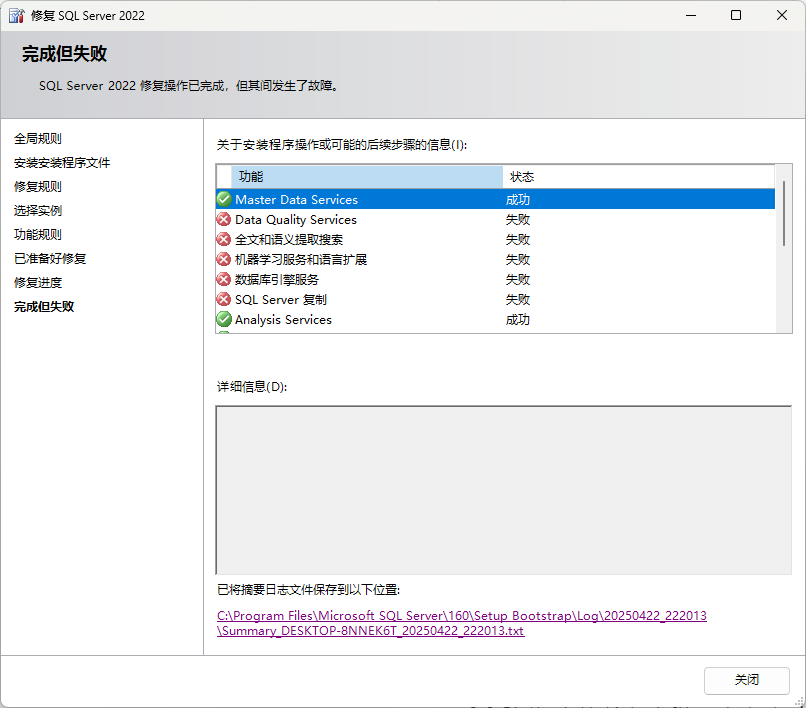Select the SQL Server 复制 feature row
This screenshot has height=708, width=806.
tap(496, 300)
